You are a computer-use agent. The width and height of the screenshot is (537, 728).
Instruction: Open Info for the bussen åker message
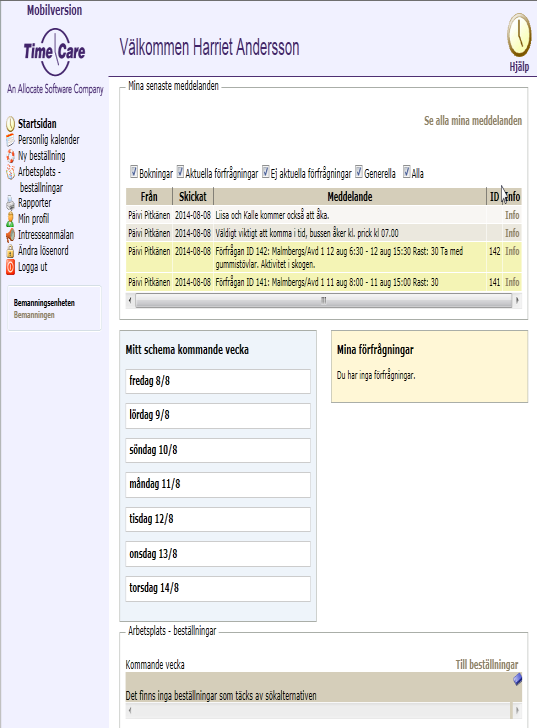(x=512, y=233)
